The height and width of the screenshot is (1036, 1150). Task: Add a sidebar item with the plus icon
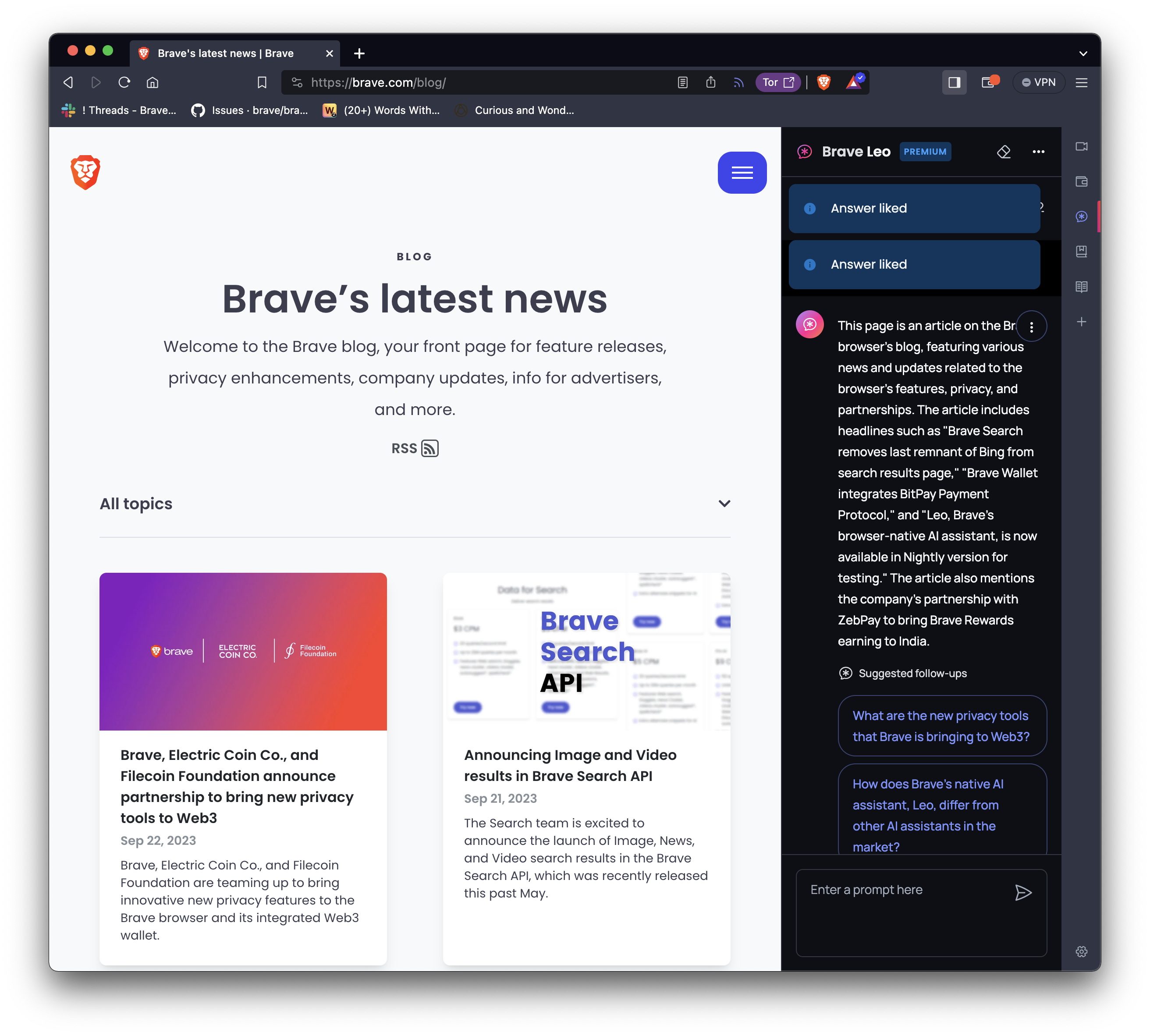[1081, 322]
